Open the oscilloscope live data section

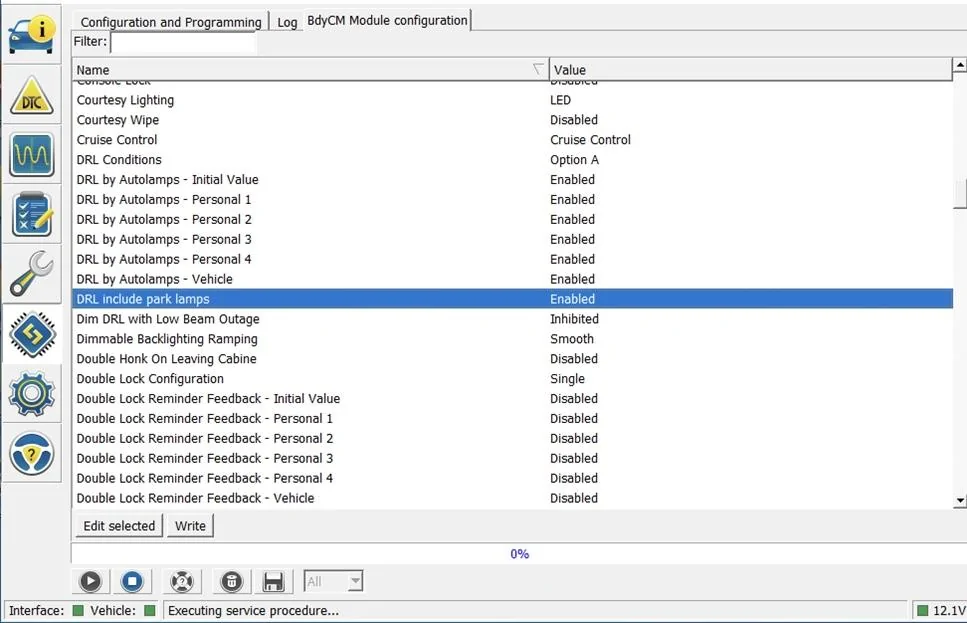(31, 154)
